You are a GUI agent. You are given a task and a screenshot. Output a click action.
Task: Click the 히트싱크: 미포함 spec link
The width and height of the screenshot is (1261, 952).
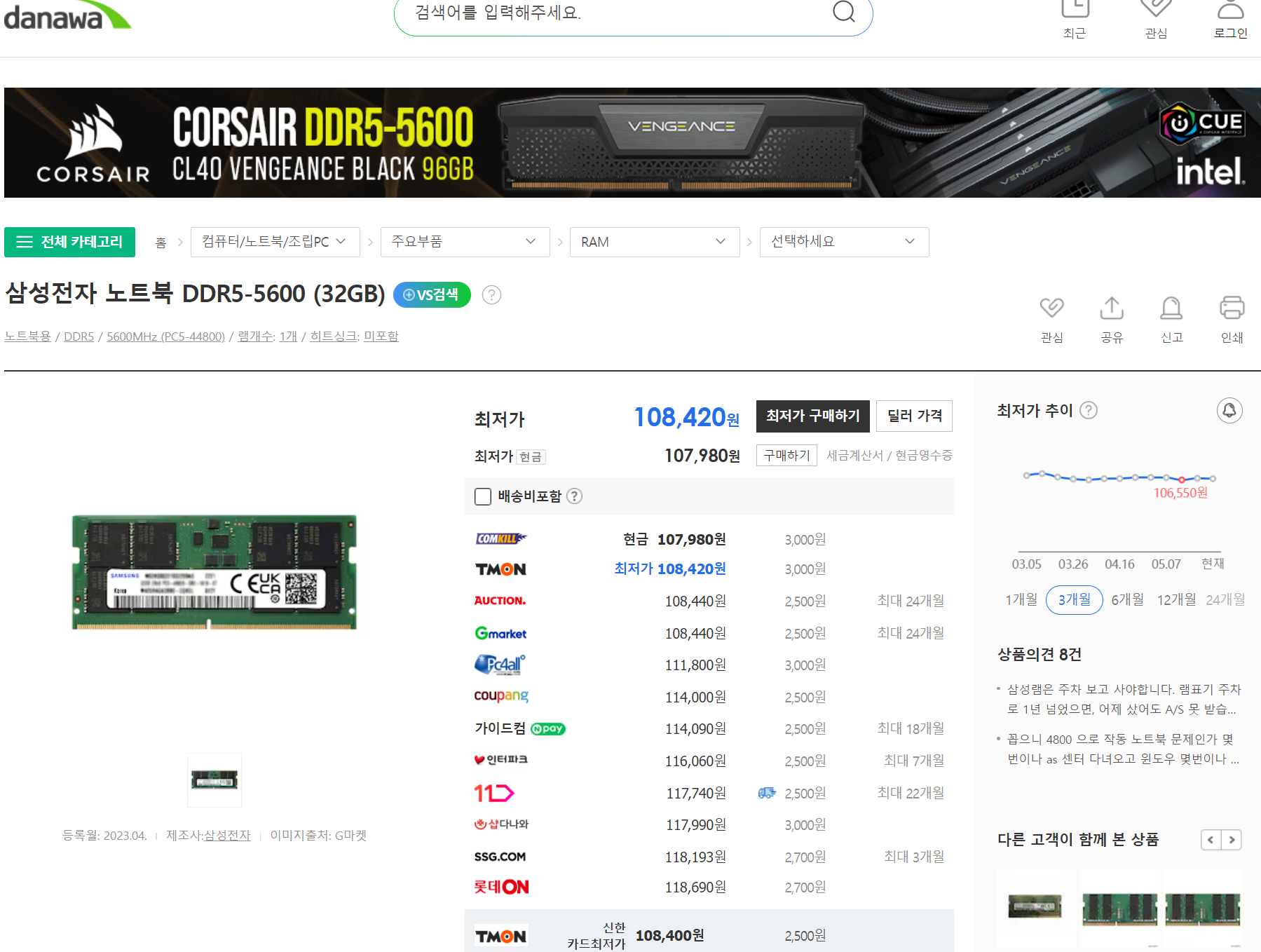[x=354, y=336]
